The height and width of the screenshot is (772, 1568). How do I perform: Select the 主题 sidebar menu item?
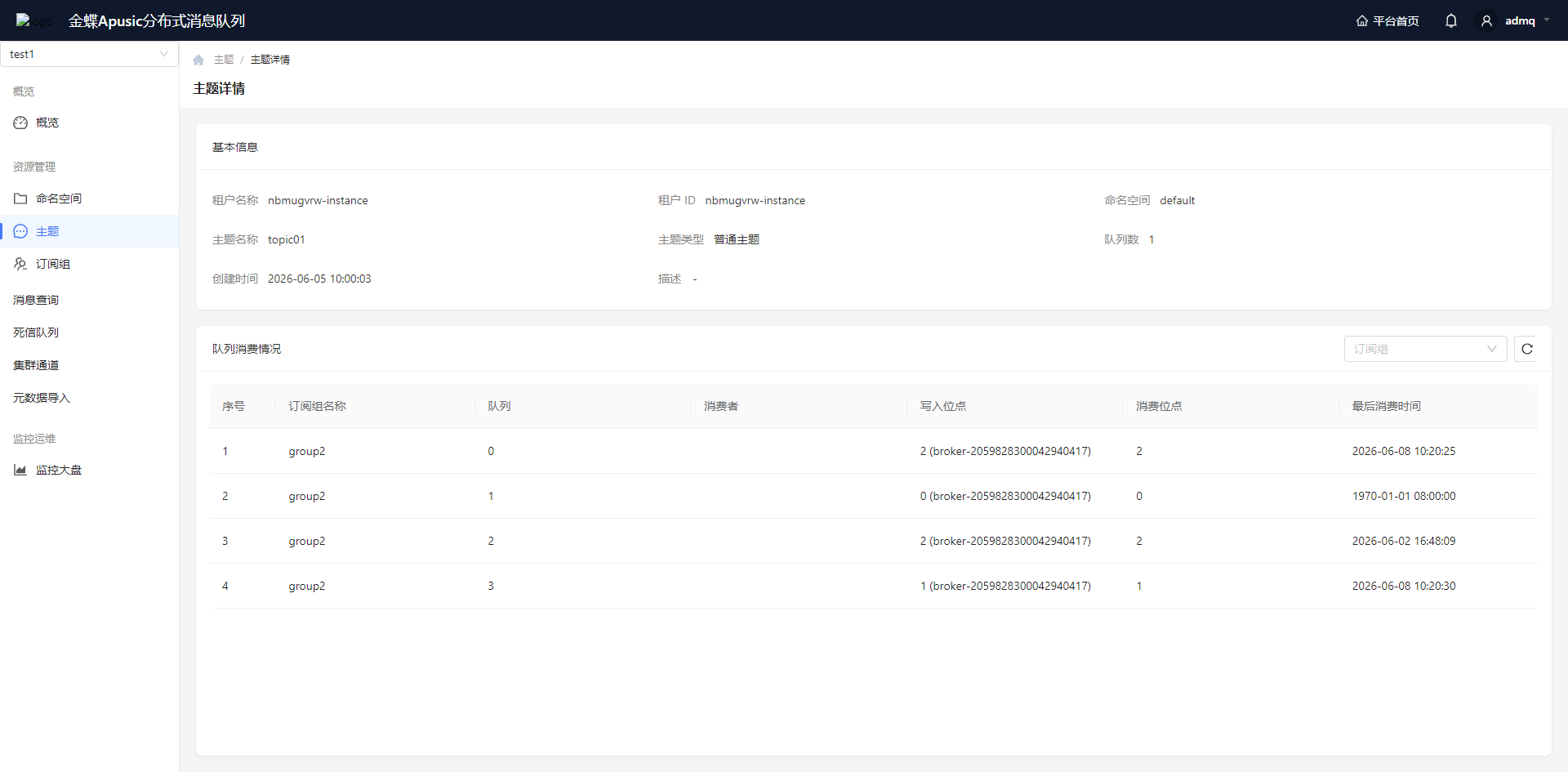click(89, 231)
